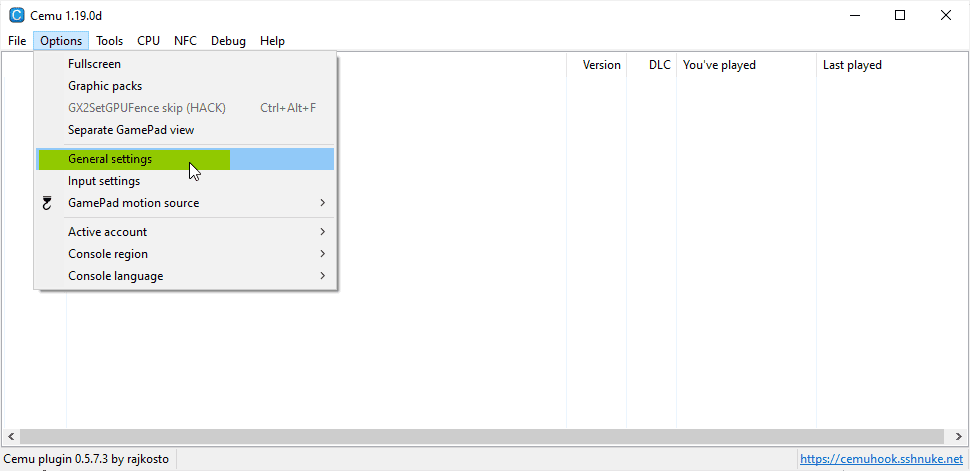Select Fullscreen from Options menu
The height and width of the screenshot is (471, 970).
click(x=94, y=64)
